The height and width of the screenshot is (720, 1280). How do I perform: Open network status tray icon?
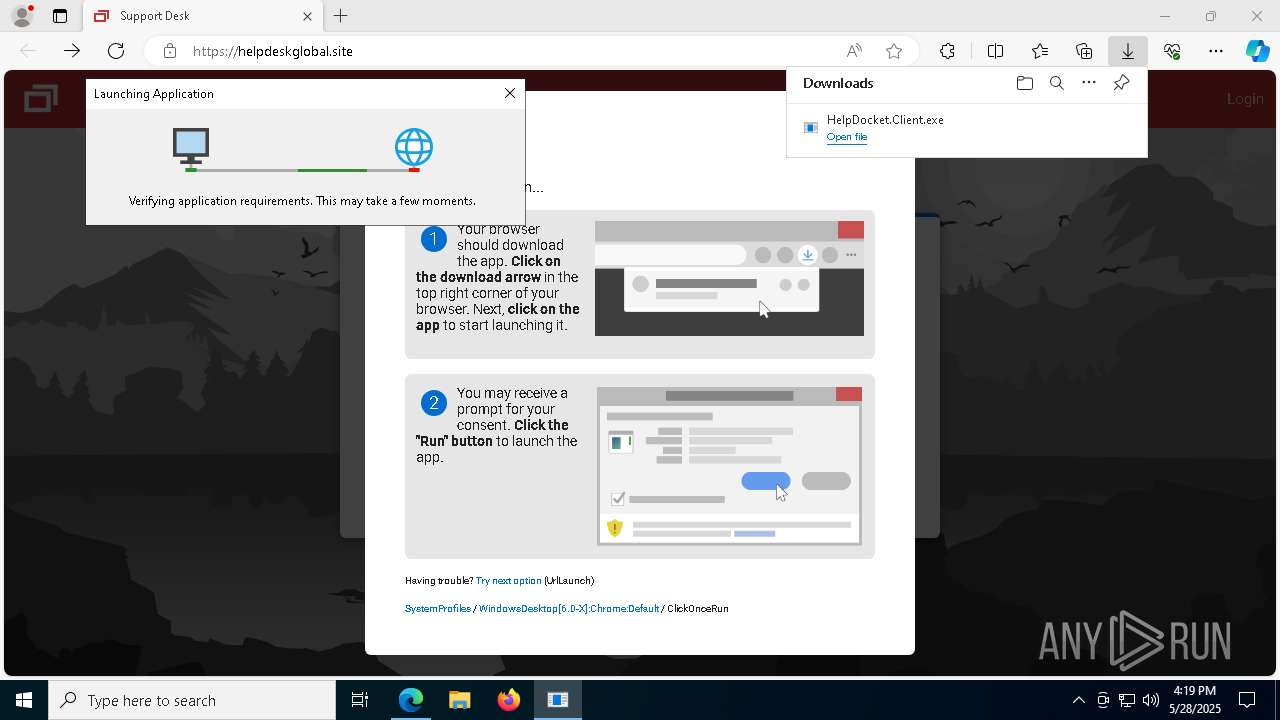click(x=1127, y=700)
